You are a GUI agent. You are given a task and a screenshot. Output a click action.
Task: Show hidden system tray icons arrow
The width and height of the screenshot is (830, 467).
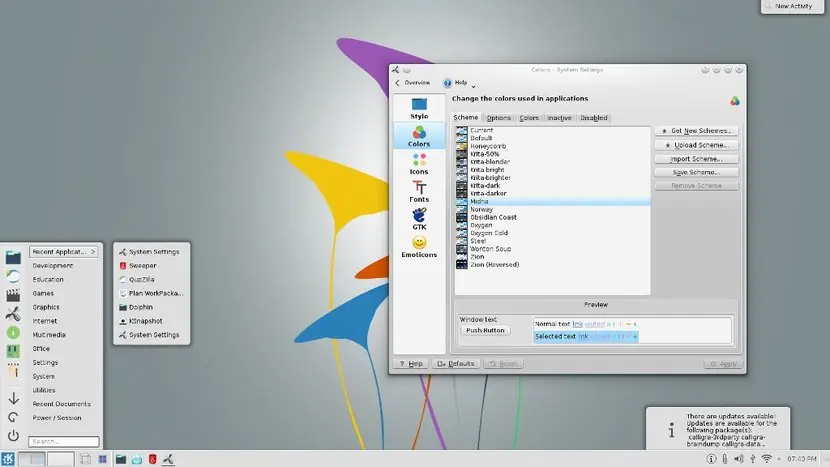(x=779, y=459)
